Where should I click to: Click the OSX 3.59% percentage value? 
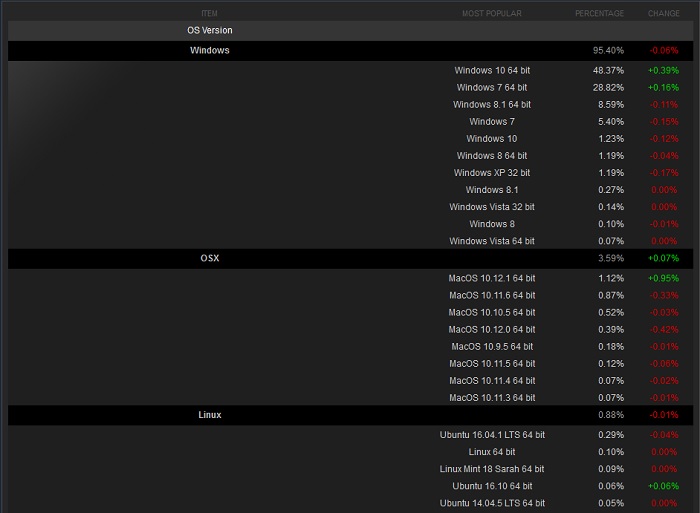(x=610, y=258)
